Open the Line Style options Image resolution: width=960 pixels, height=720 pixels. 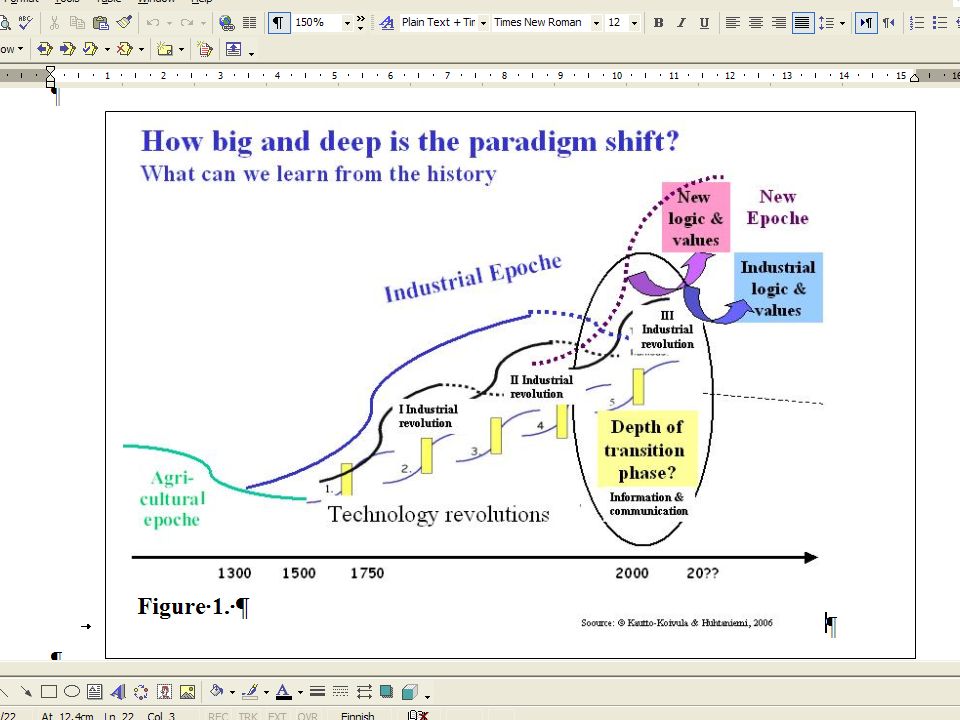(x=317, y=692)
